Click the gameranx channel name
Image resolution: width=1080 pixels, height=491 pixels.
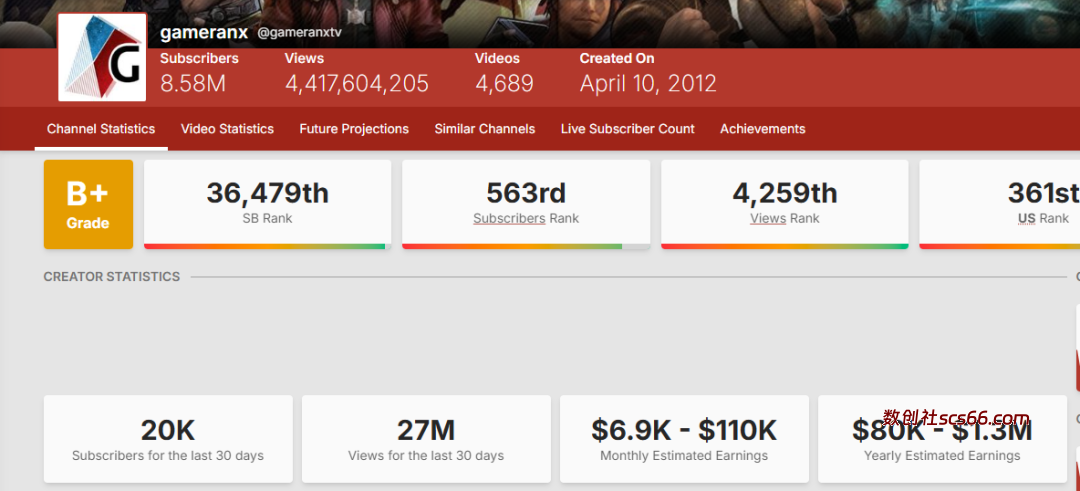point(204,32)
